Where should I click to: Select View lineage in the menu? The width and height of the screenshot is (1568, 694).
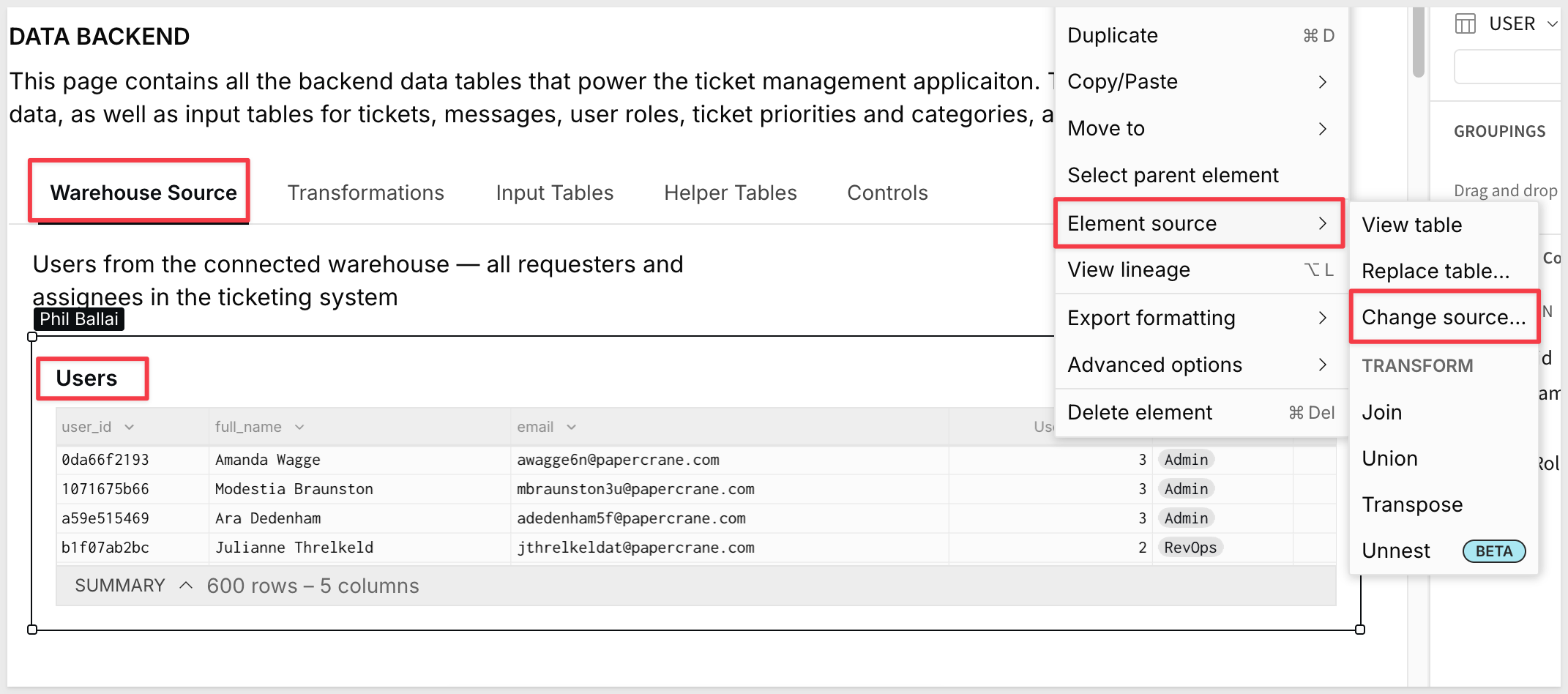(x=1201, y=269)
